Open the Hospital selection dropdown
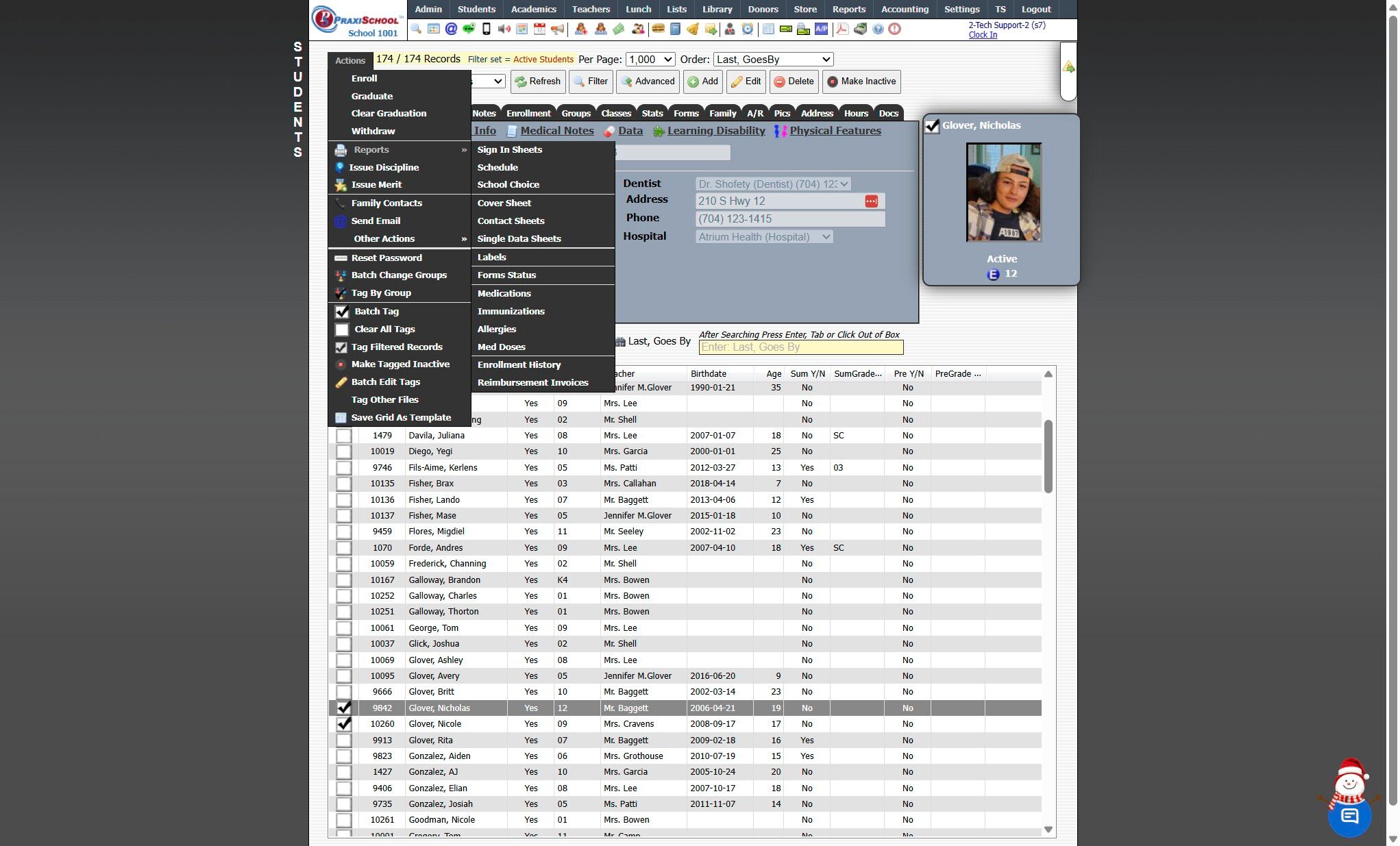The image size is (1400, 846). 764,237
